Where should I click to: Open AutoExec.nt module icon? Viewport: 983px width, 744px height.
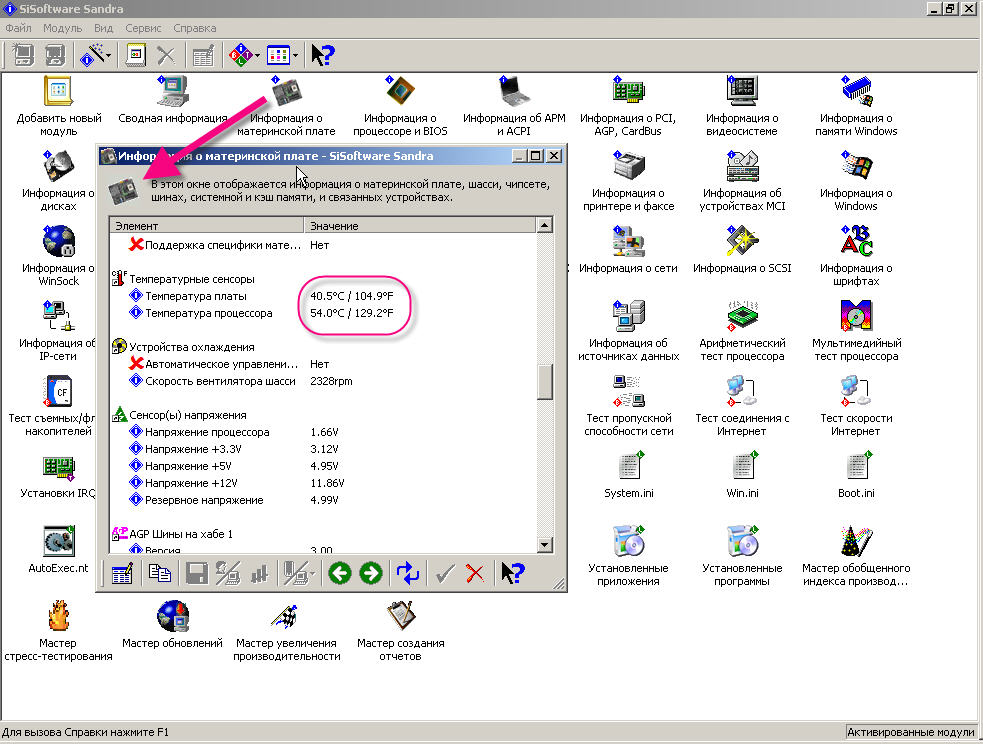point(58,550)
